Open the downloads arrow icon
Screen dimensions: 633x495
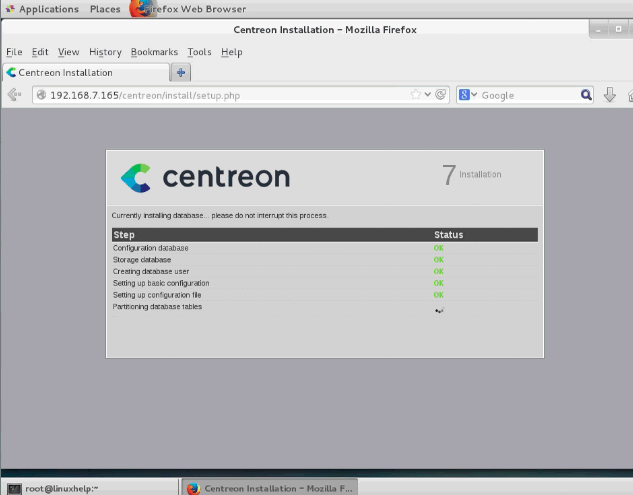pos(610,95)
